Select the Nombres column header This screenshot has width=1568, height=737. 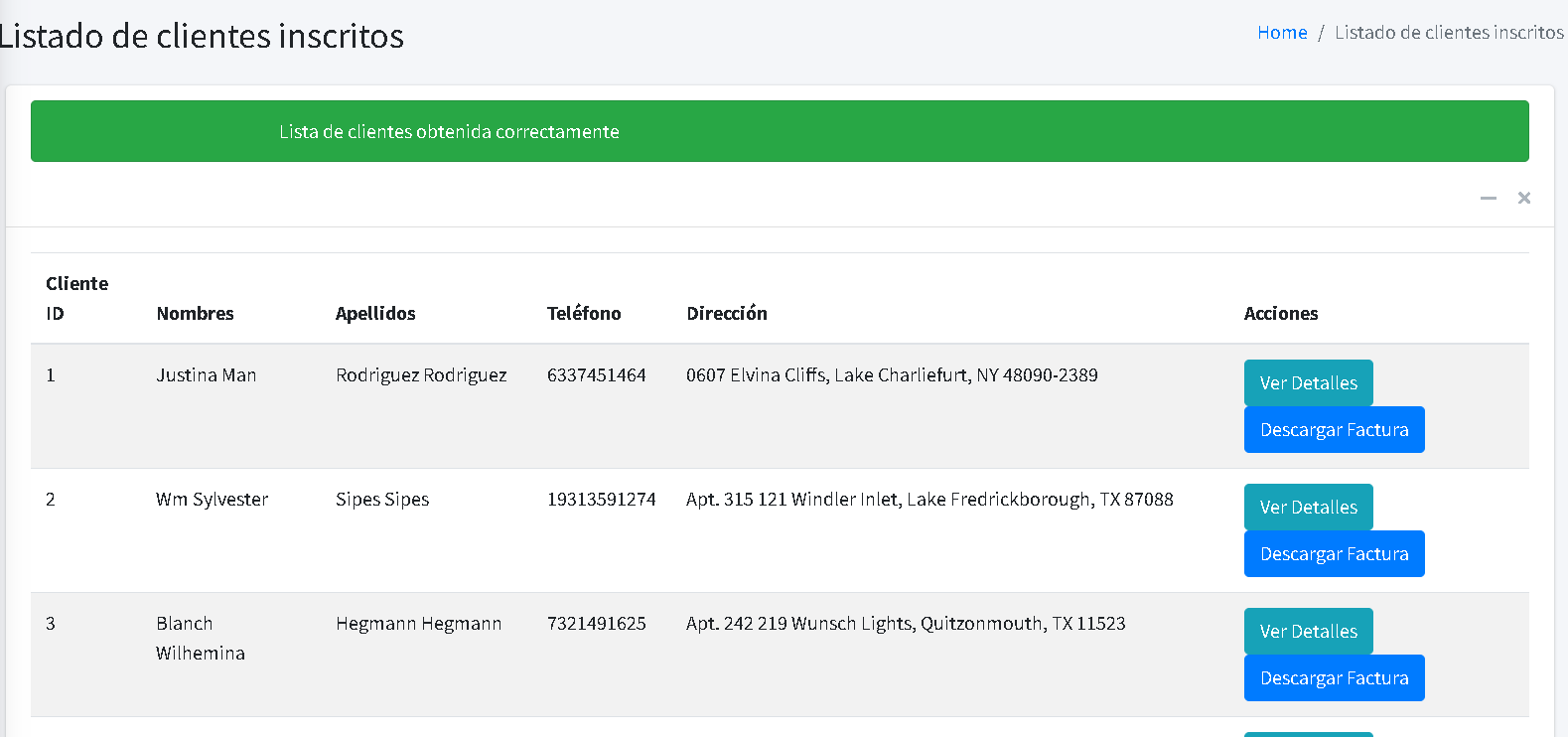point(195,313)
